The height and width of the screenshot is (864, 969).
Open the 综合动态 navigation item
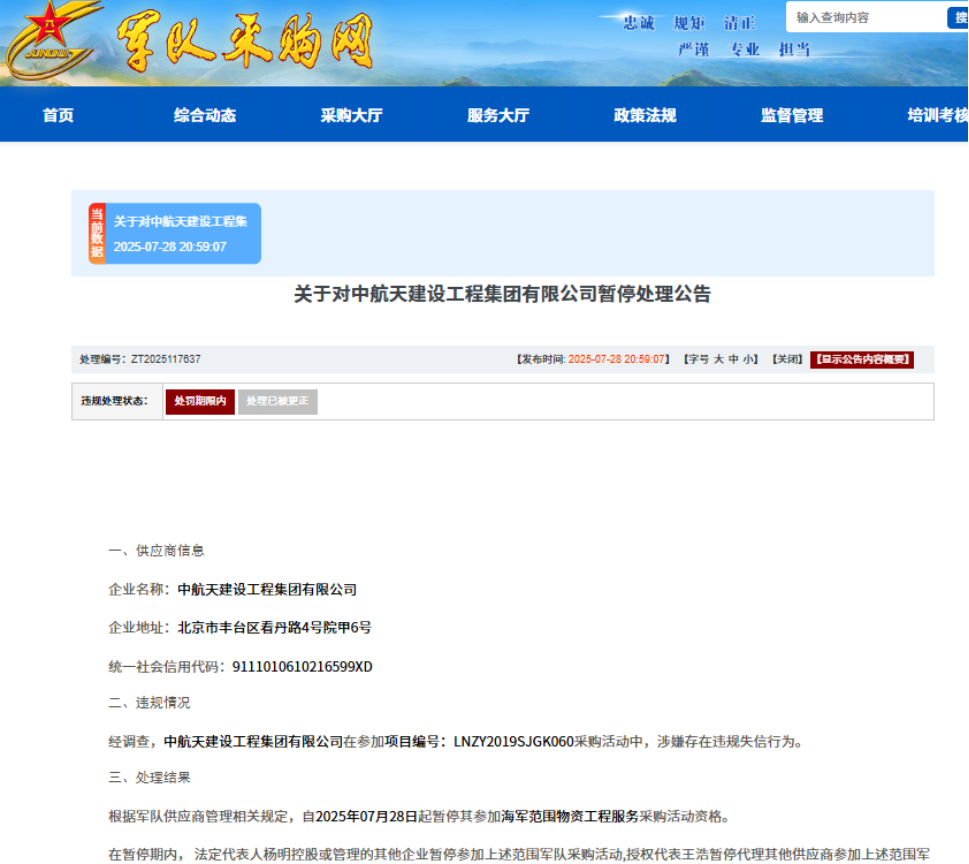pyautogui.click(x=205, y=116)
